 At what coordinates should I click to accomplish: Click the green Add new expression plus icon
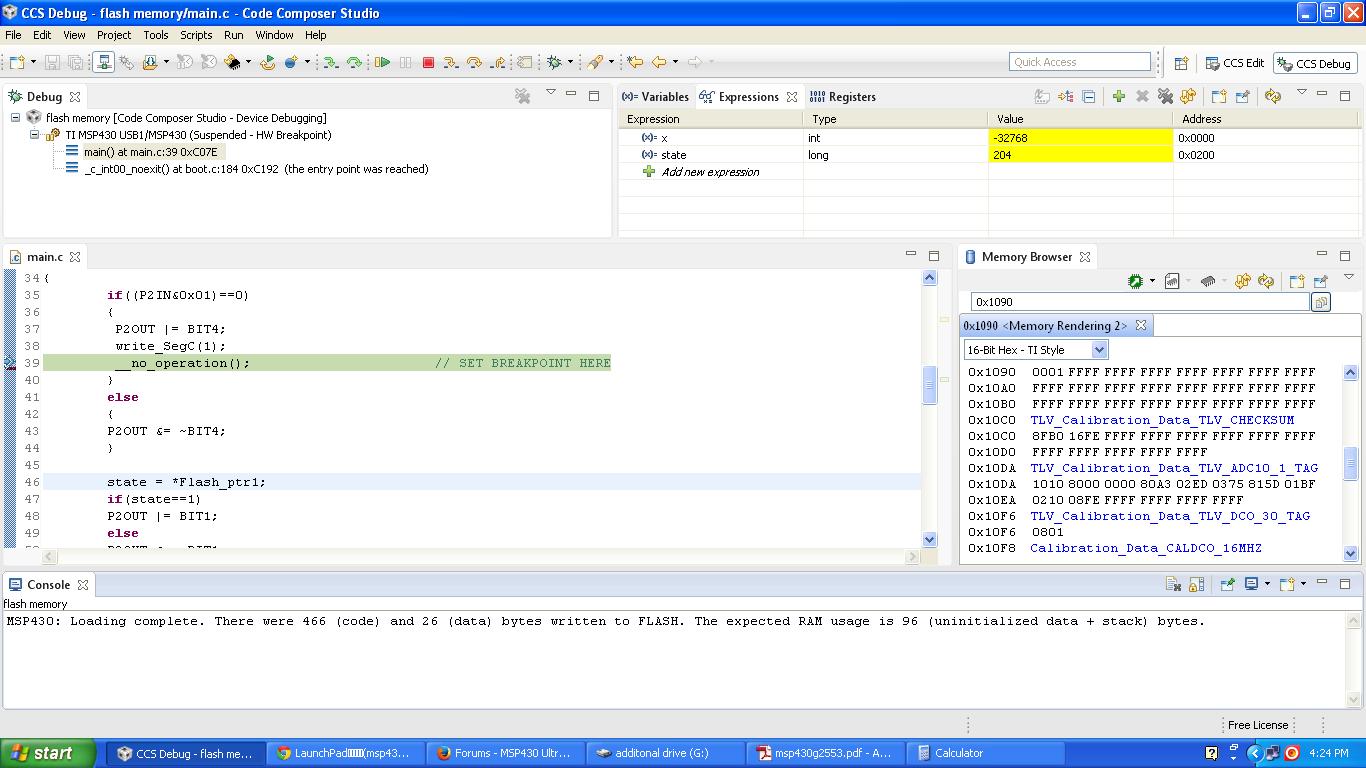tap(1119, 96)
